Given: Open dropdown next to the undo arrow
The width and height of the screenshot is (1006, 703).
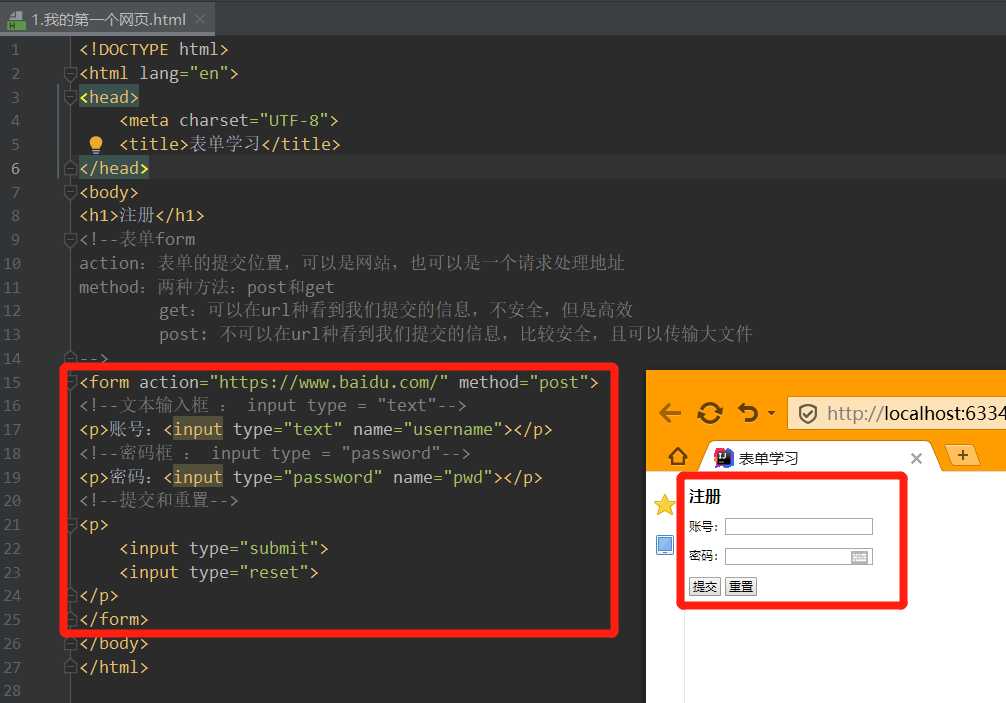Looking at the screenshot, I should (771, 413).
